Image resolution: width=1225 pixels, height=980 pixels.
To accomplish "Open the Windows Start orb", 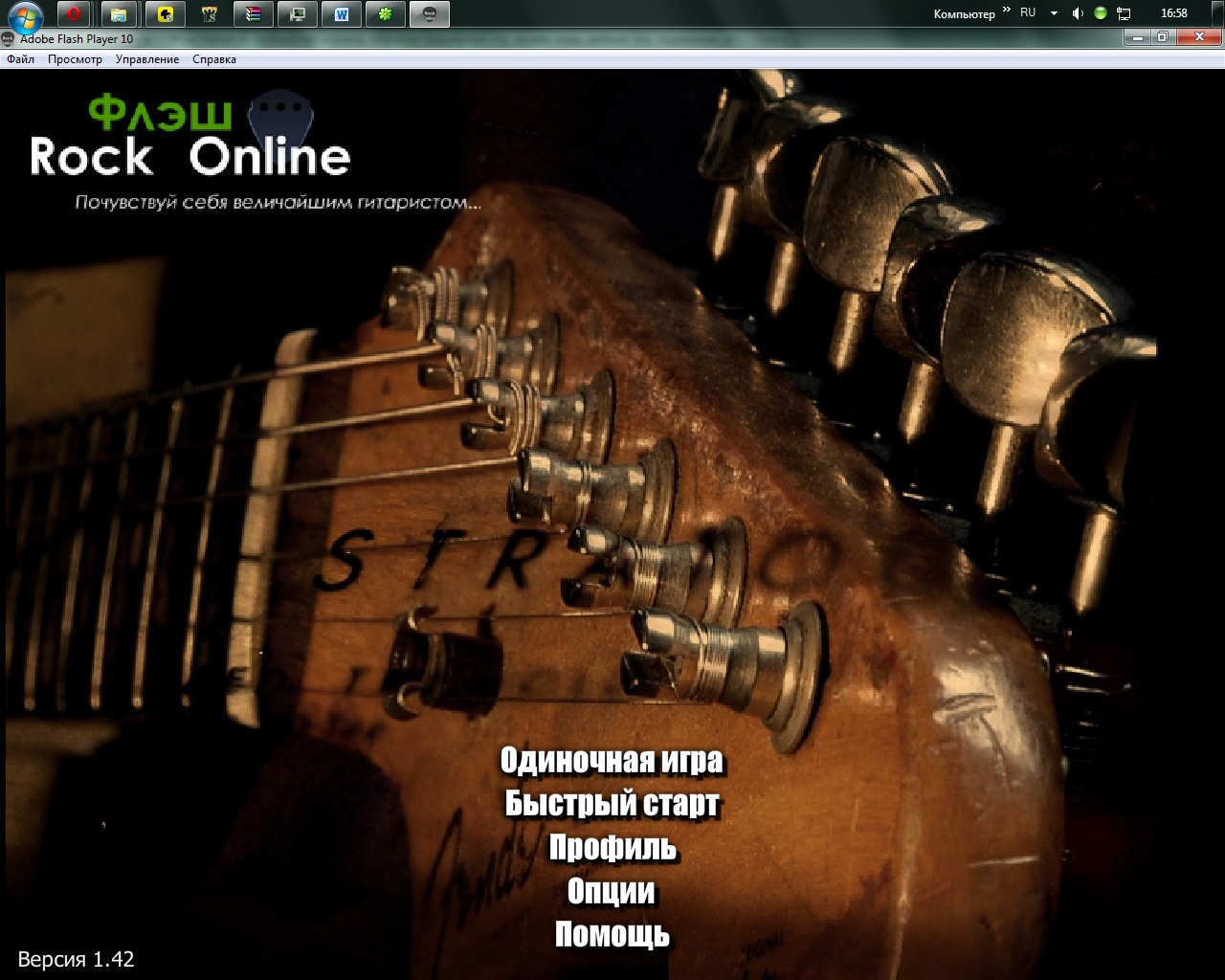I will coord(26,14).
